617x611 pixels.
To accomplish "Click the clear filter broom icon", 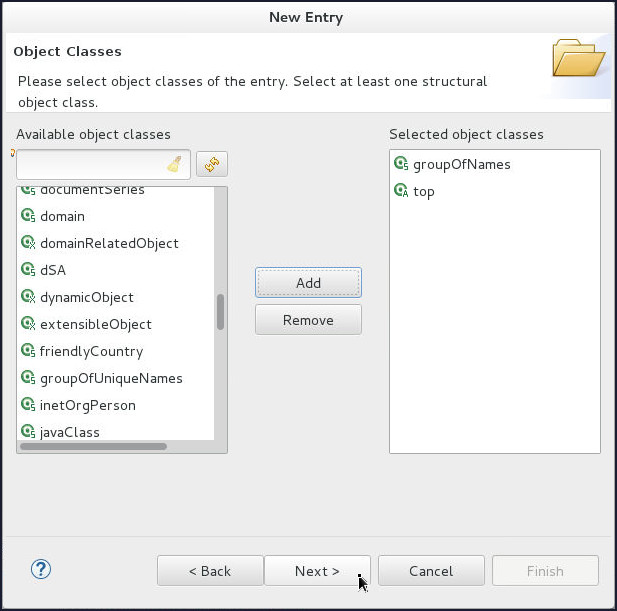I will click(174, 165).
